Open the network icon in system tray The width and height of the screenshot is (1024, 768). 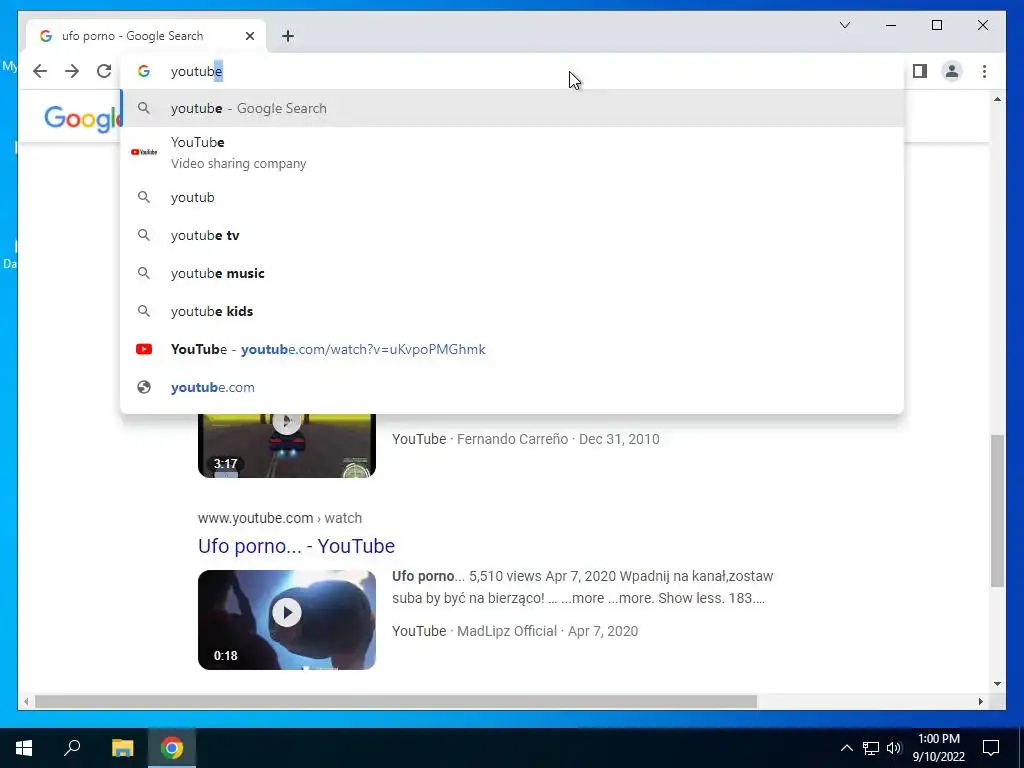871,748
